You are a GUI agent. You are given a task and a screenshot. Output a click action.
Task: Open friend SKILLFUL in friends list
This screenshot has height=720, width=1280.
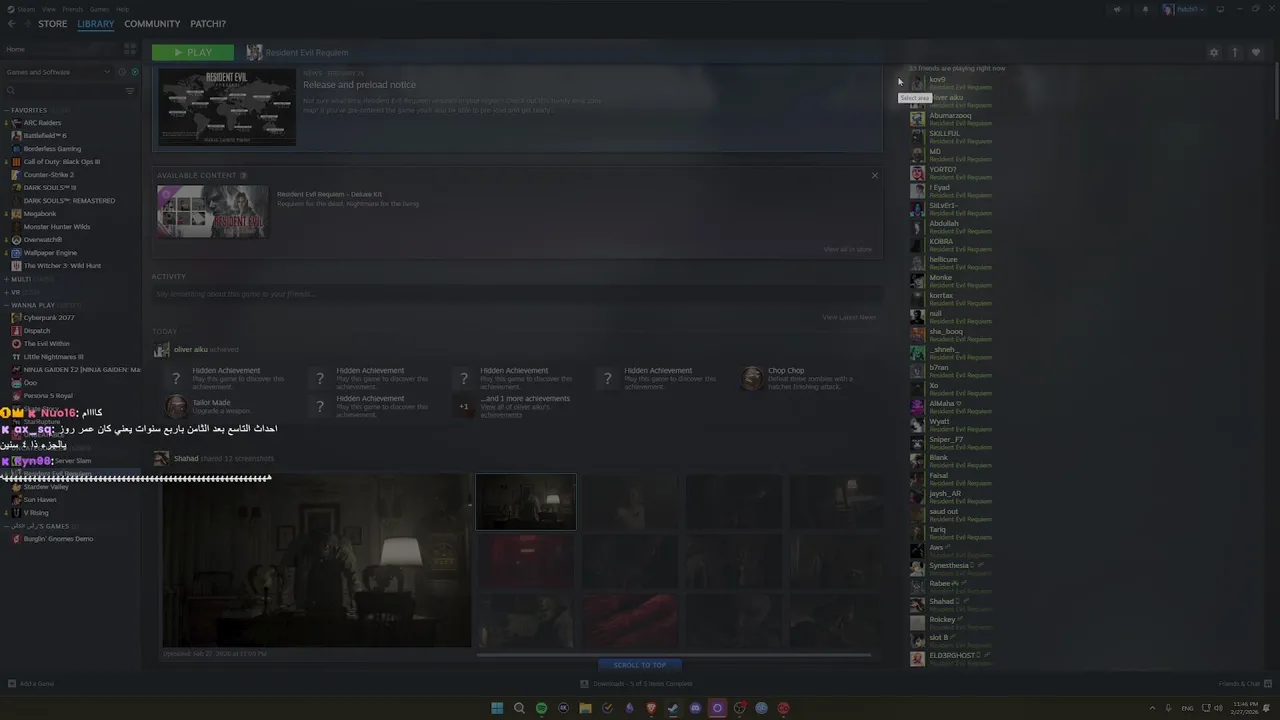[950, 137]
